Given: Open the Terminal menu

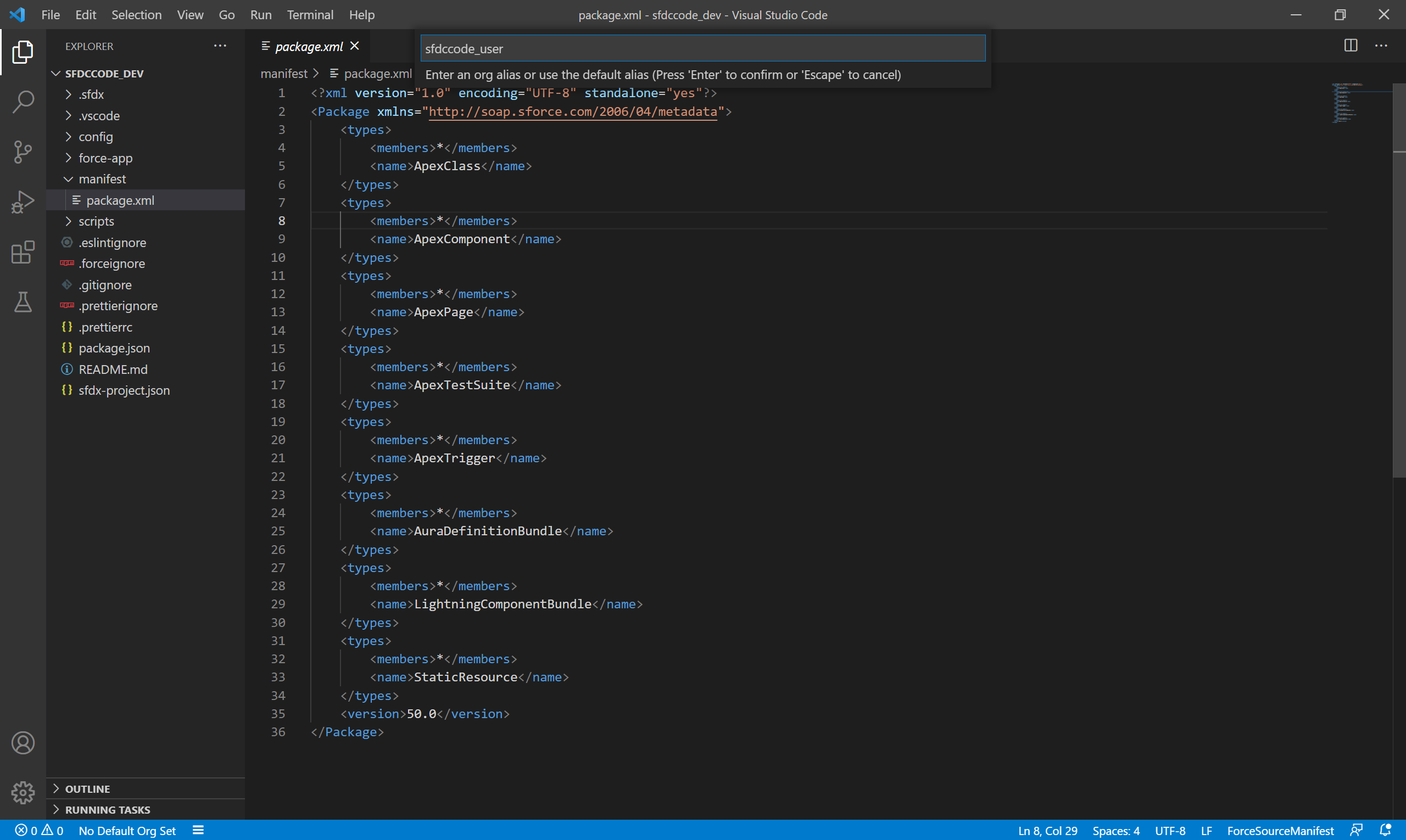Looking at the screenshot, I should click(x=310, y=15).
